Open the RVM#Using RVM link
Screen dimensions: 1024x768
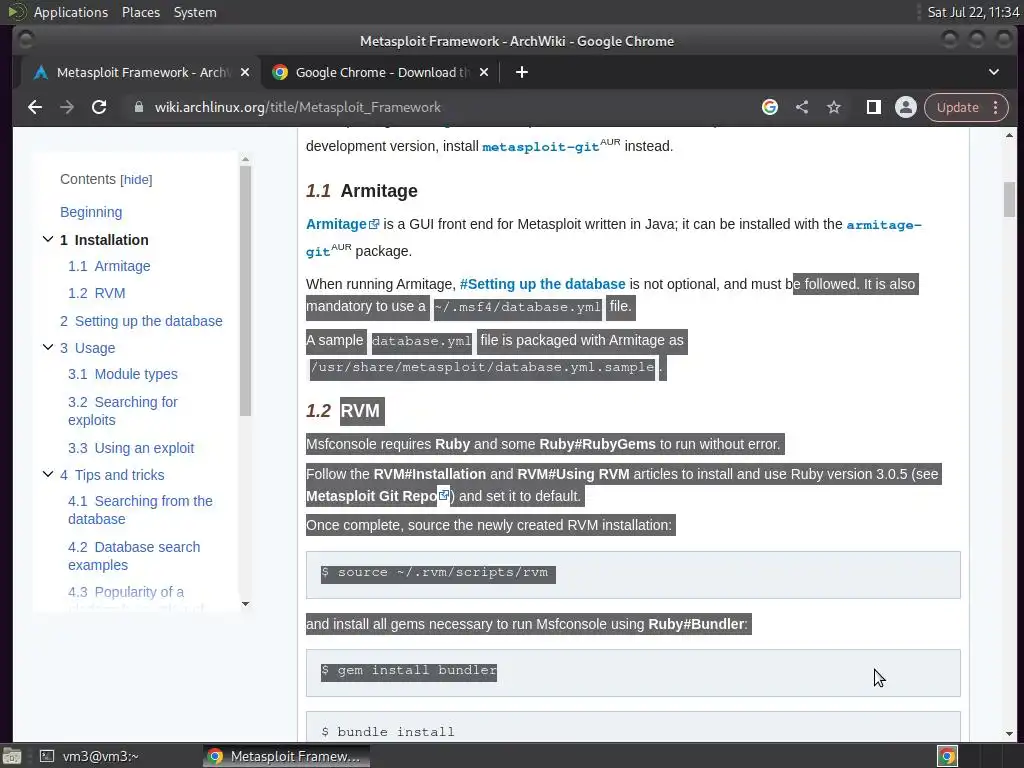point(573,474)
